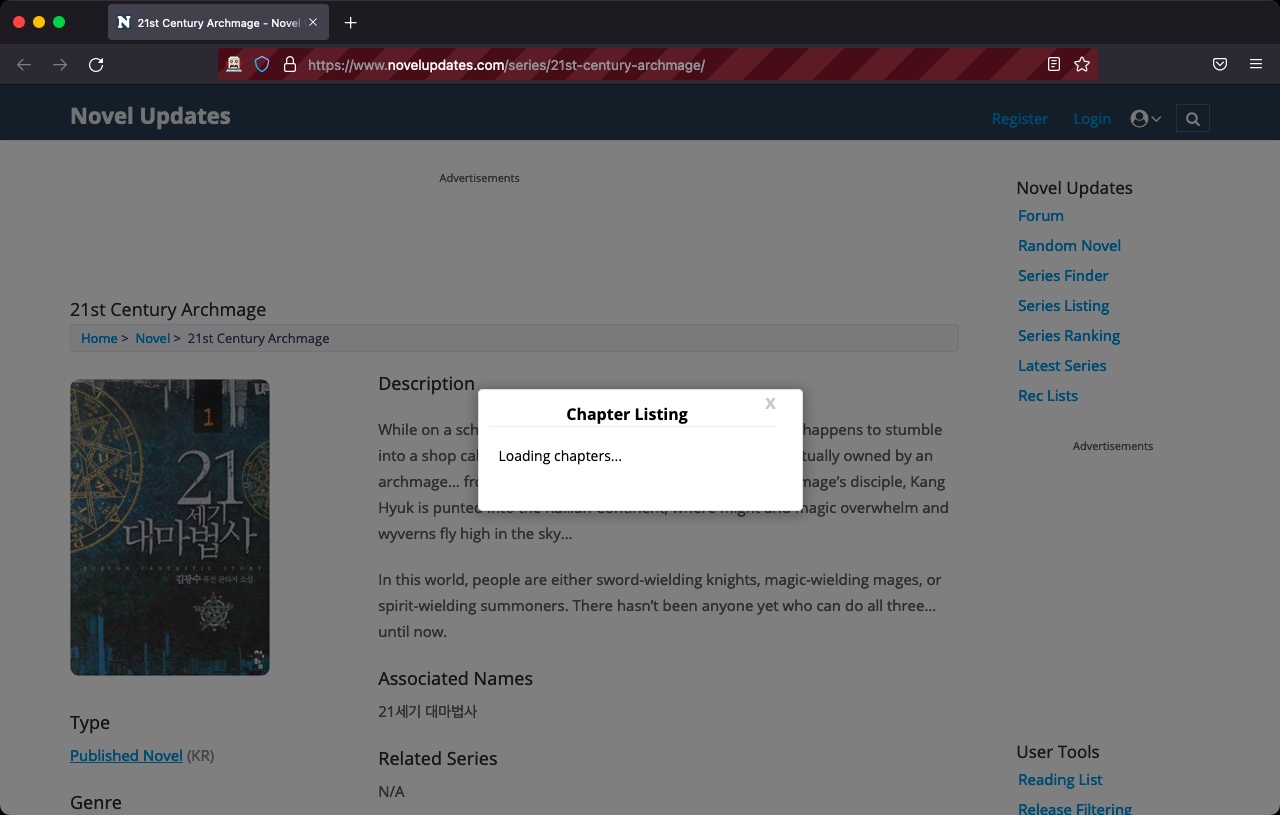Viewport: 1280px width, 815px height.
Task: Open the Novel Updates search magnifier
Action: [1192, 118]
